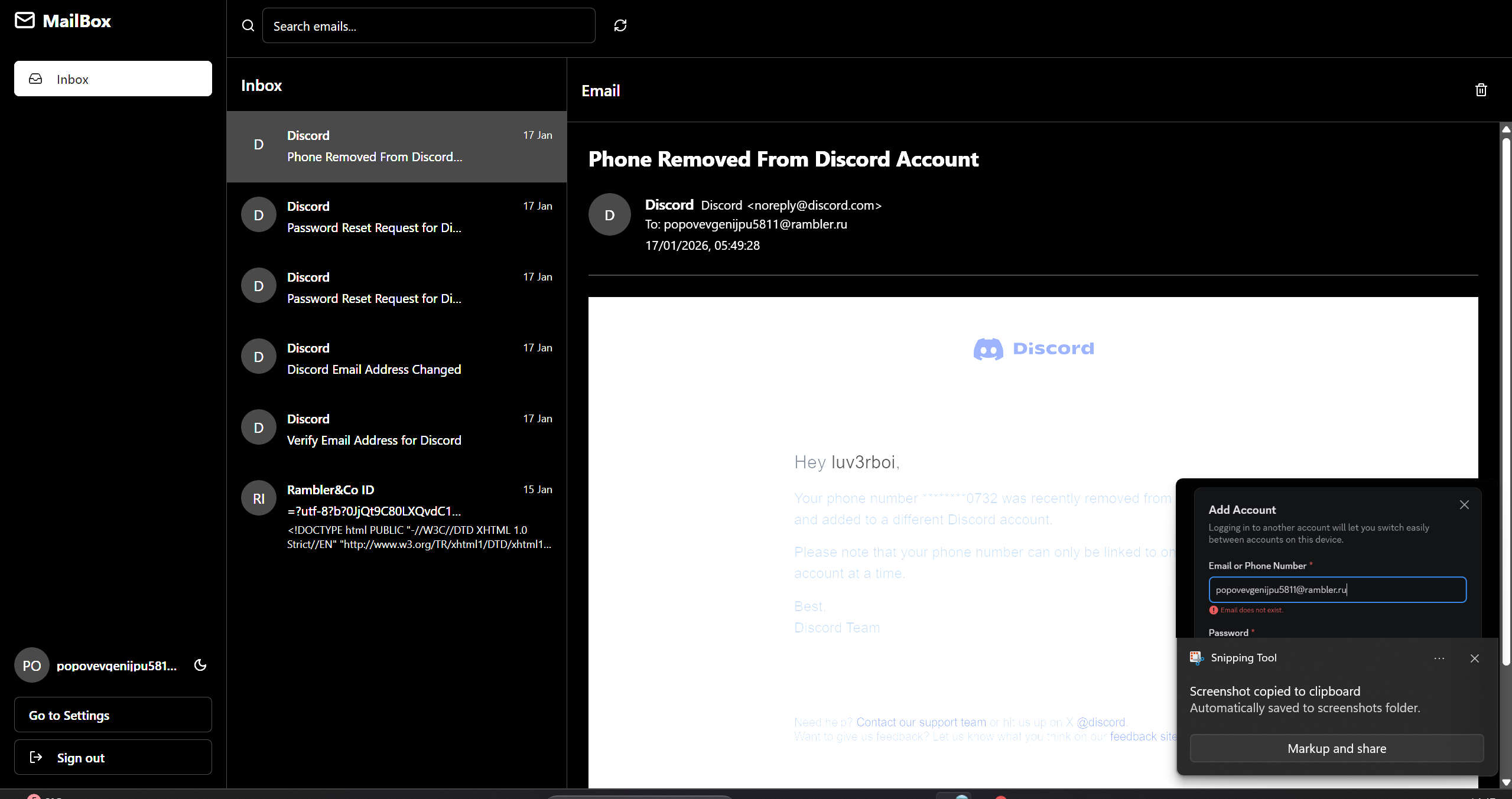Open Contact our support team link
The height and width of the screenshot is (799, 1512).
click(921, 722)
